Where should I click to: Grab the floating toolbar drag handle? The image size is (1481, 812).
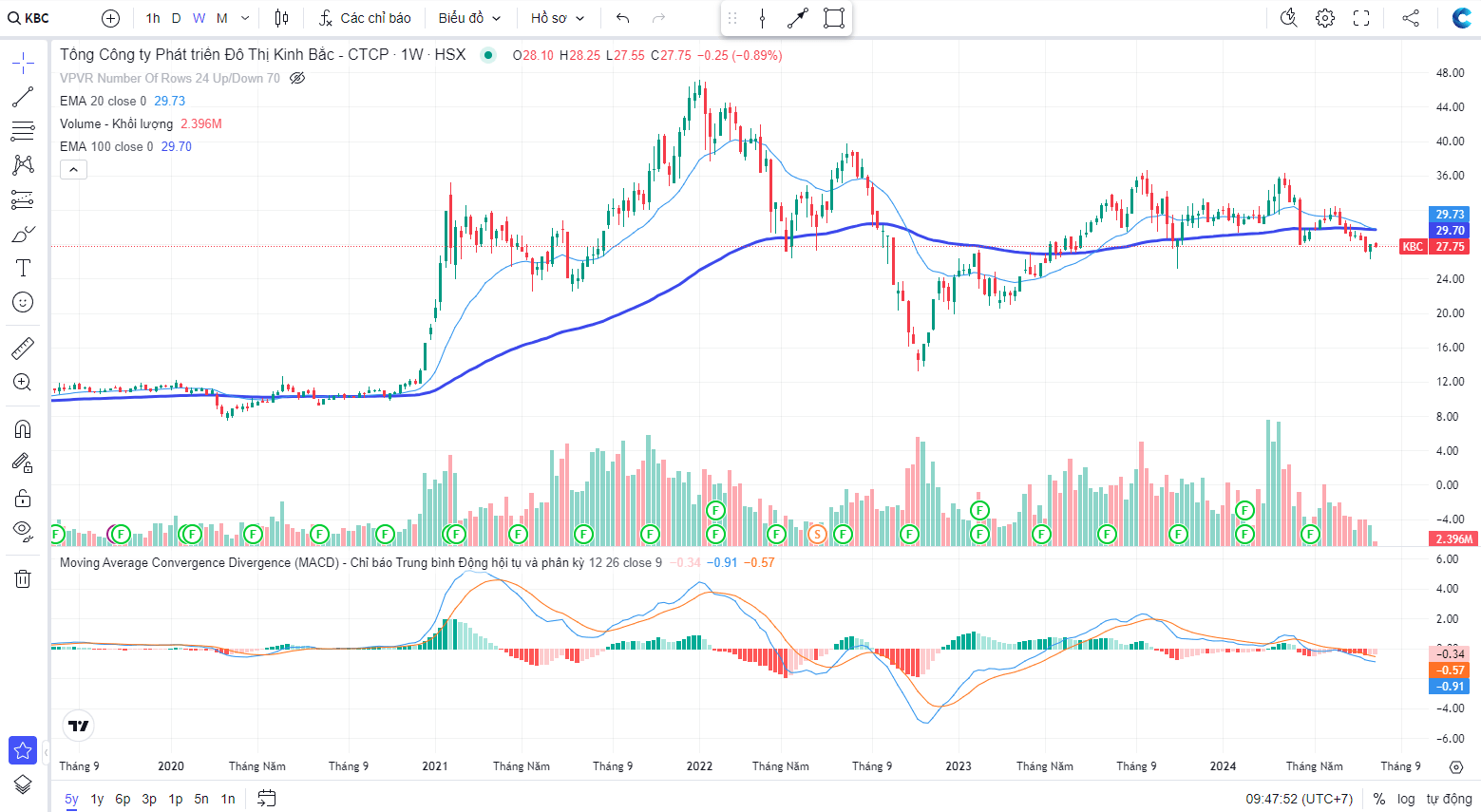tap(732, 18)
